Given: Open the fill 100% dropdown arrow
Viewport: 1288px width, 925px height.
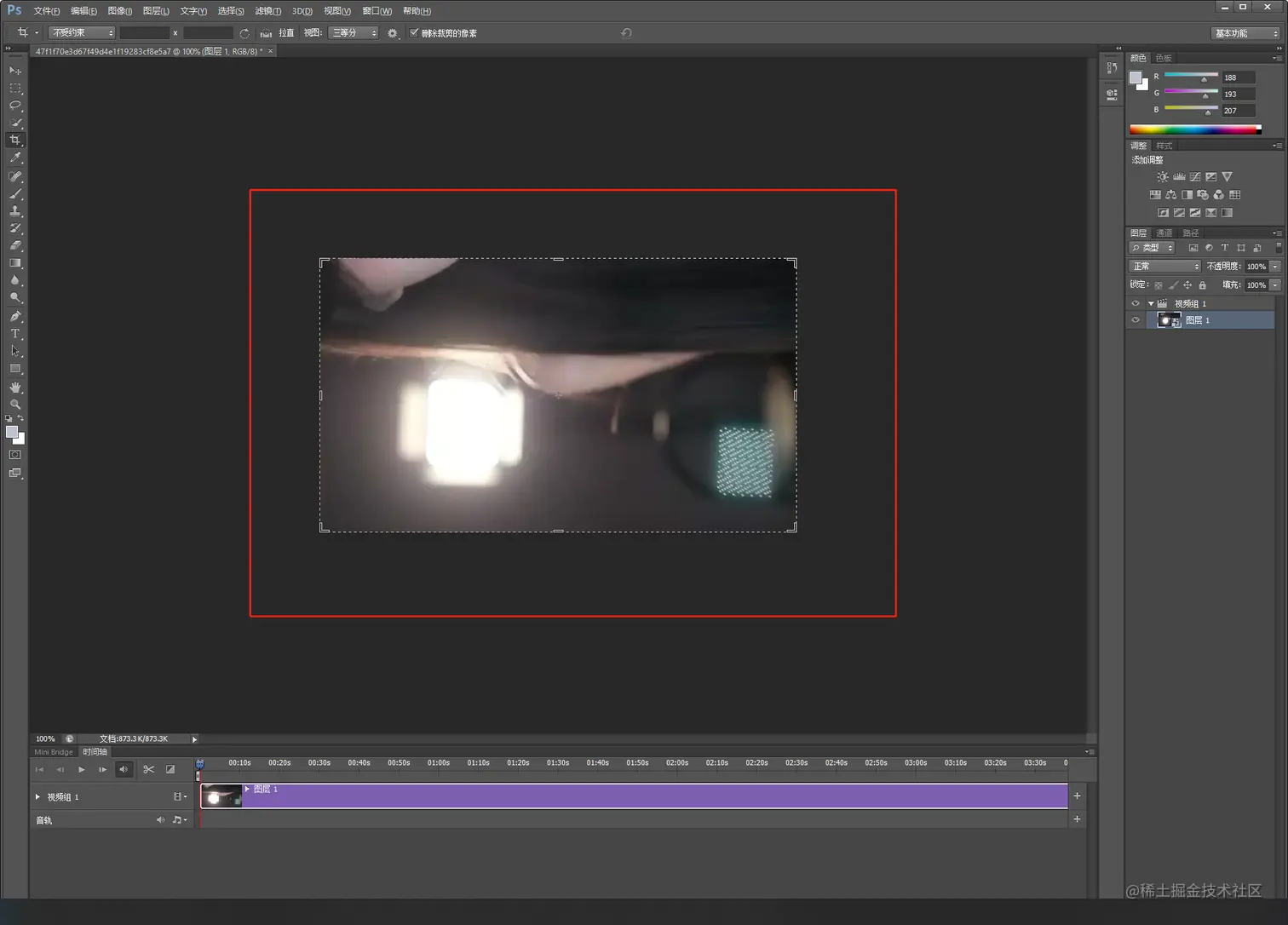Looking at the screenshot, I should (x=1275, y=285).
